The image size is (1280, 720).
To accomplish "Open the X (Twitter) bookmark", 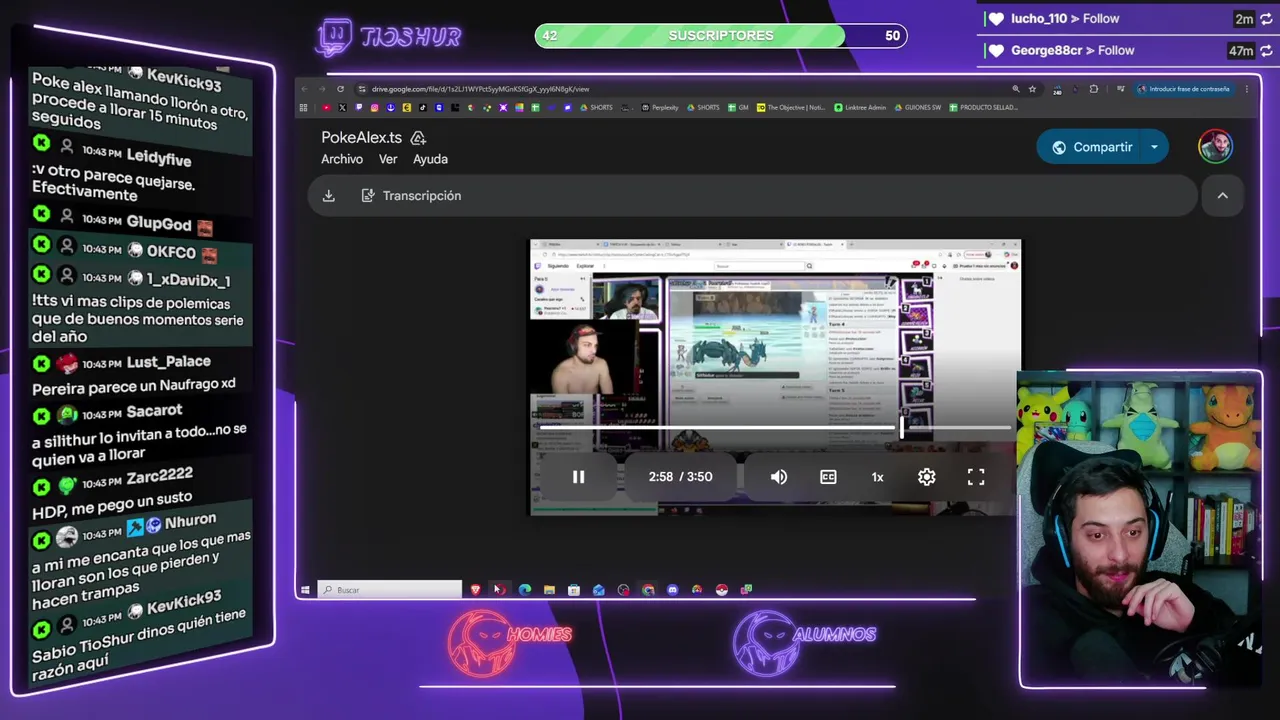I will pyautogui.click(x=343, y=107).
